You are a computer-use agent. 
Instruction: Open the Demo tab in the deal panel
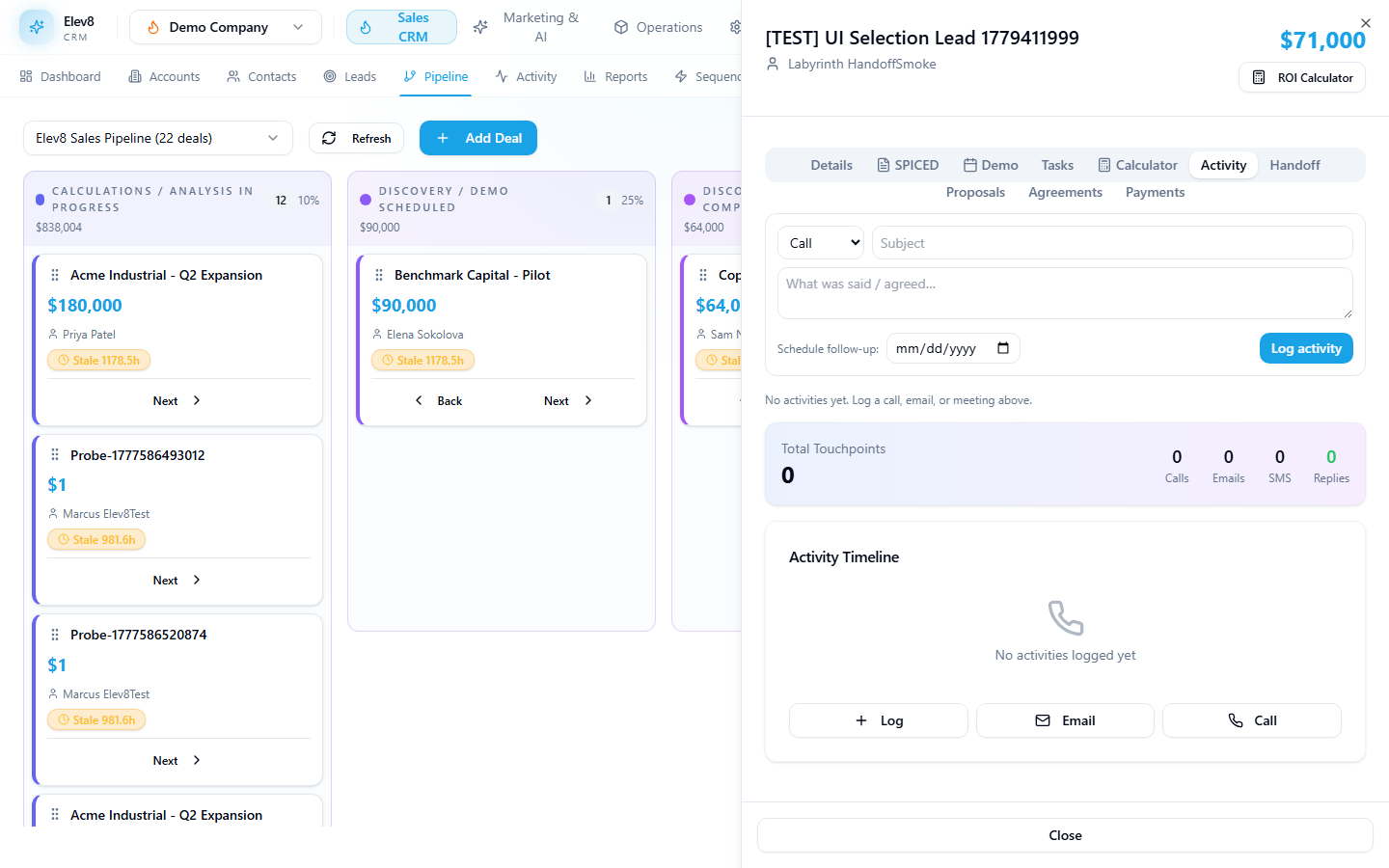[991, 165]
